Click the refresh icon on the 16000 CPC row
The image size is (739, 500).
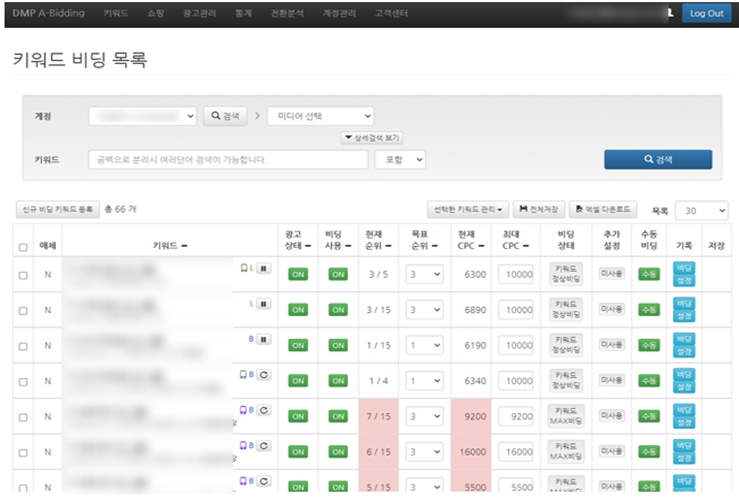(x=263, y=446)
